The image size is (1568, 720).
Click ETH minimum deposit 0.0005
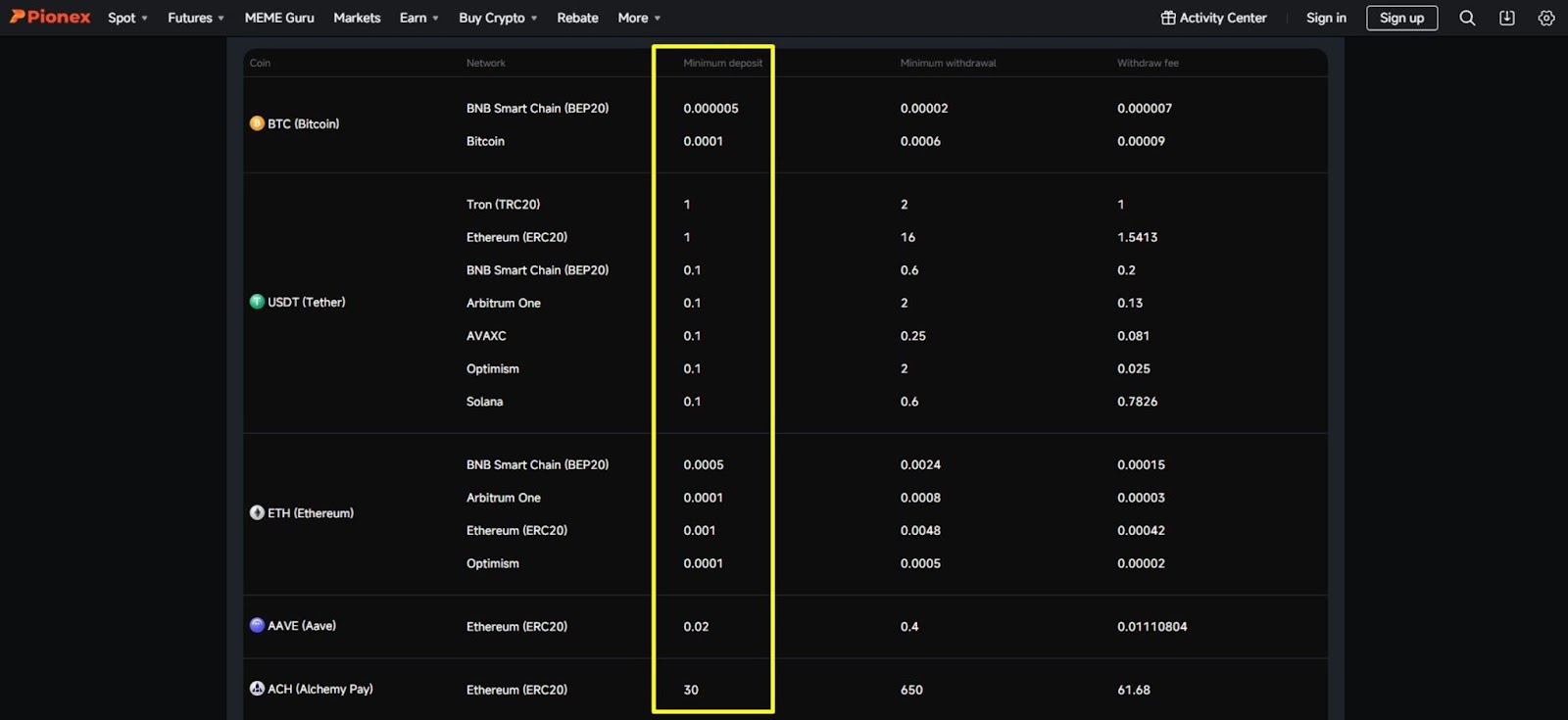[703, 464]
